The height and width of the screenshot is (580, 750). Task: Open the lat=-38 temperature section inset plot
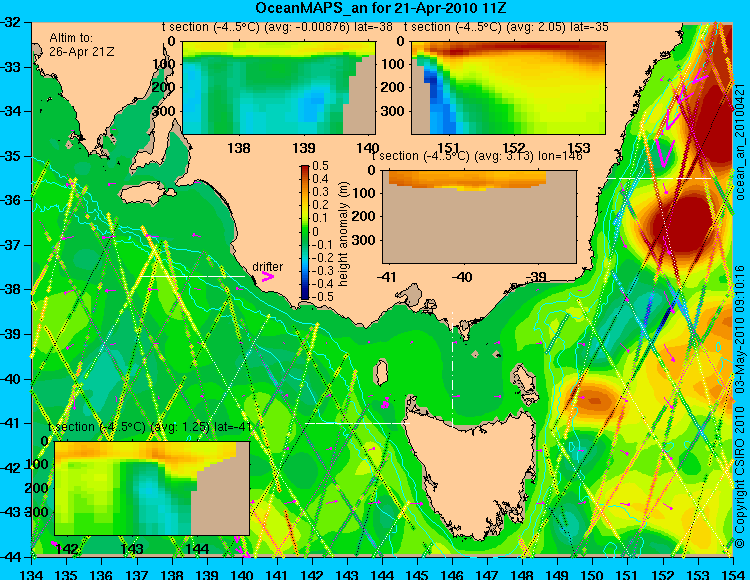point(279,88)
